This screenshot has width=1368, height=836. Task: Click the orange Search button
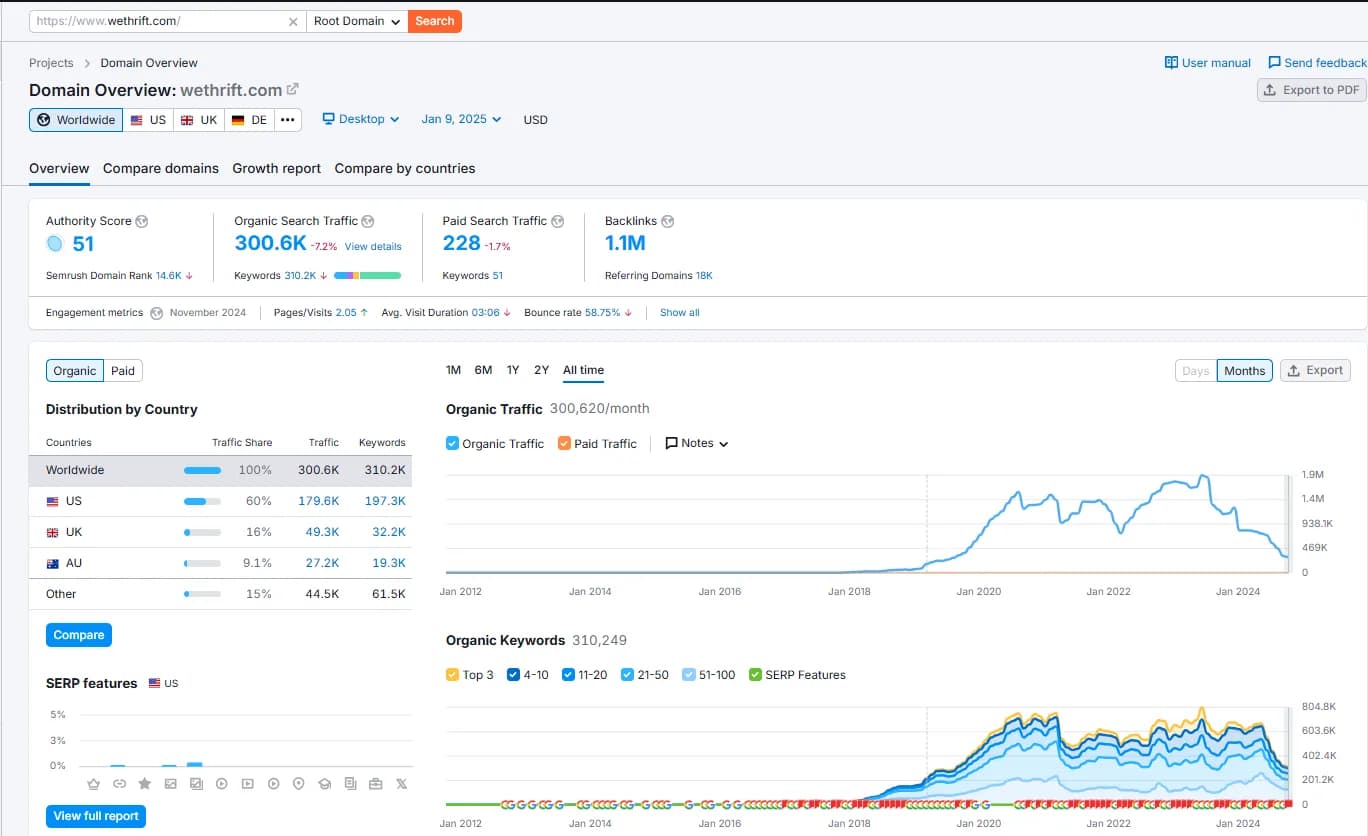tap(435, 21)
